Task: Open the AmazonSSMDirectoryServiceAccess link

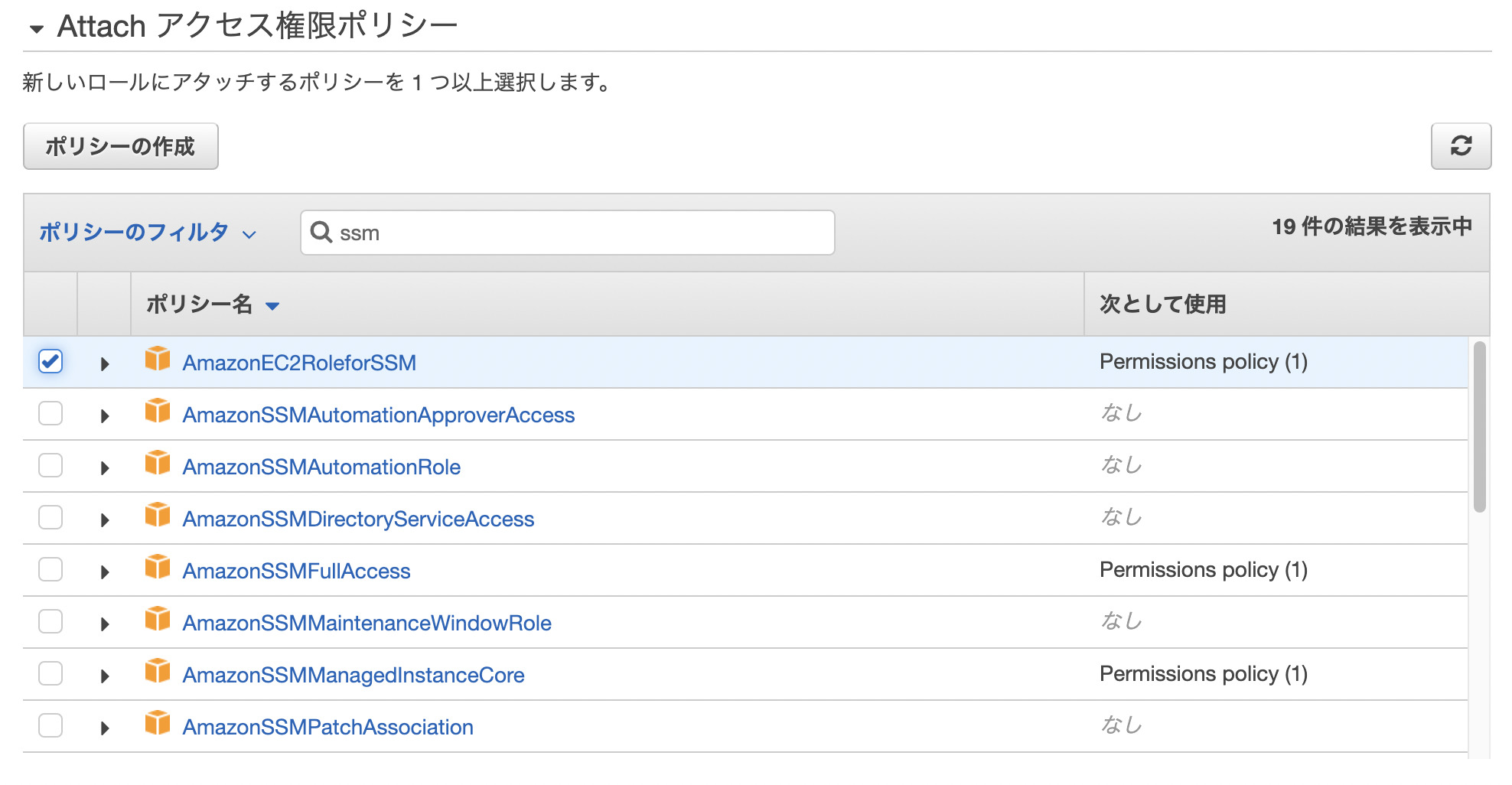Action: [358, 519]
